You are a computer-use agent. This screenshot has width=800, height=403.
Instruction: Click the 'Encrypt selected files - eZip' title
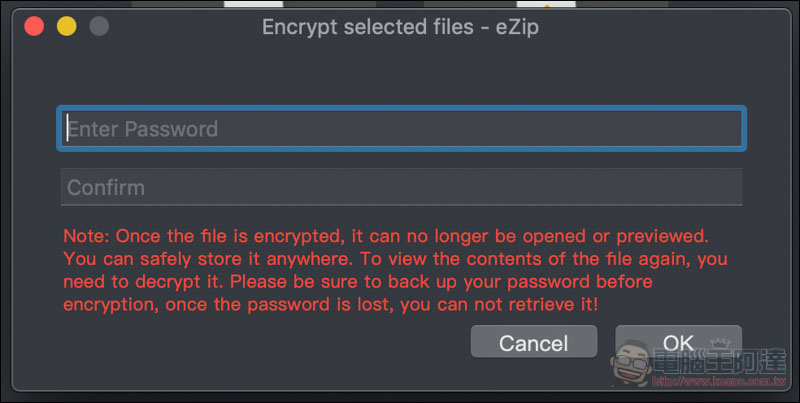point(401,27)
